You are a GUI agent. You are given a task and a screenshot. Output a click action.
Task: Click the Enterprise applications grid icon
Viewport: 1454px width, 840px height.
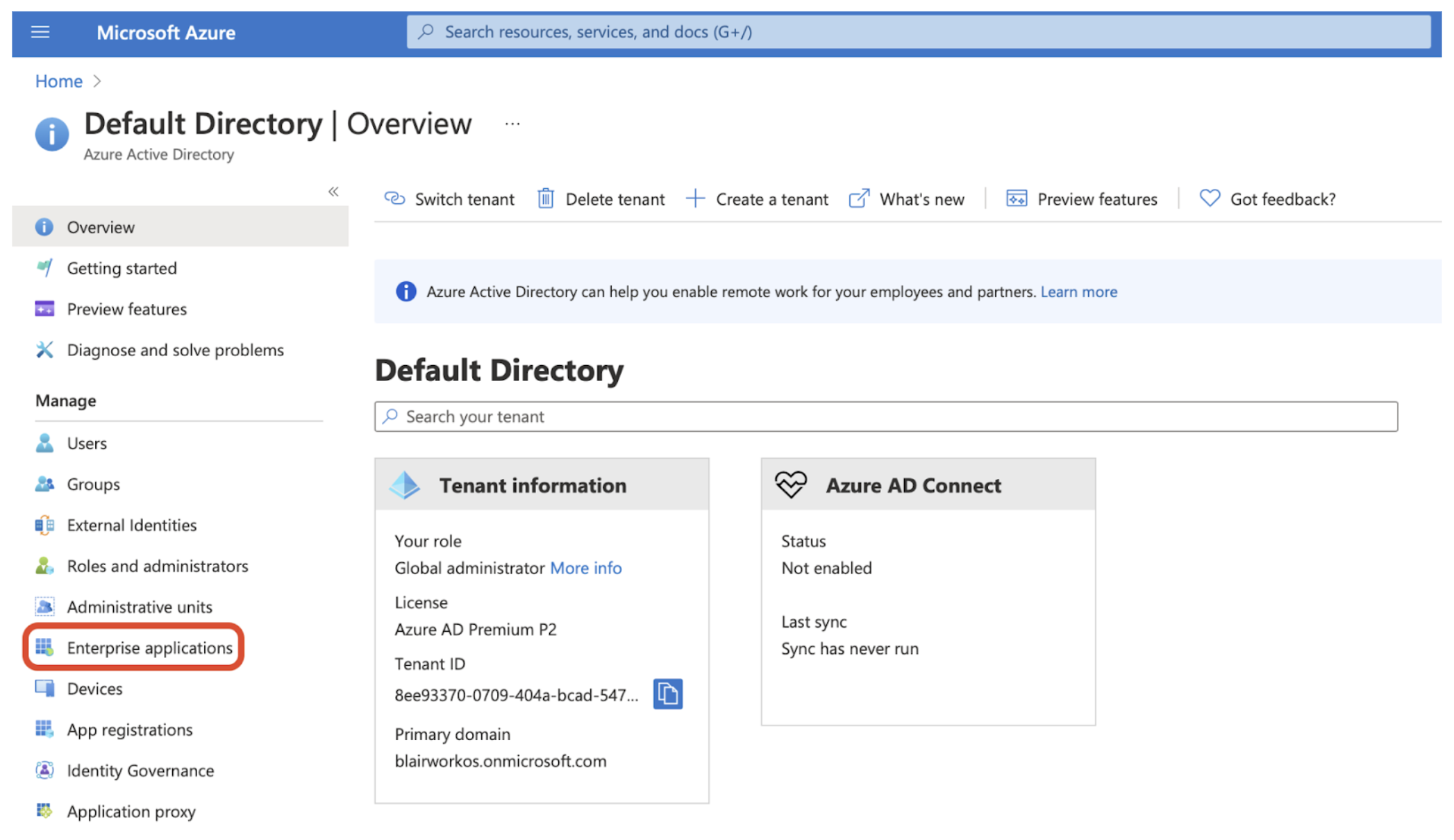coord(44,648)
